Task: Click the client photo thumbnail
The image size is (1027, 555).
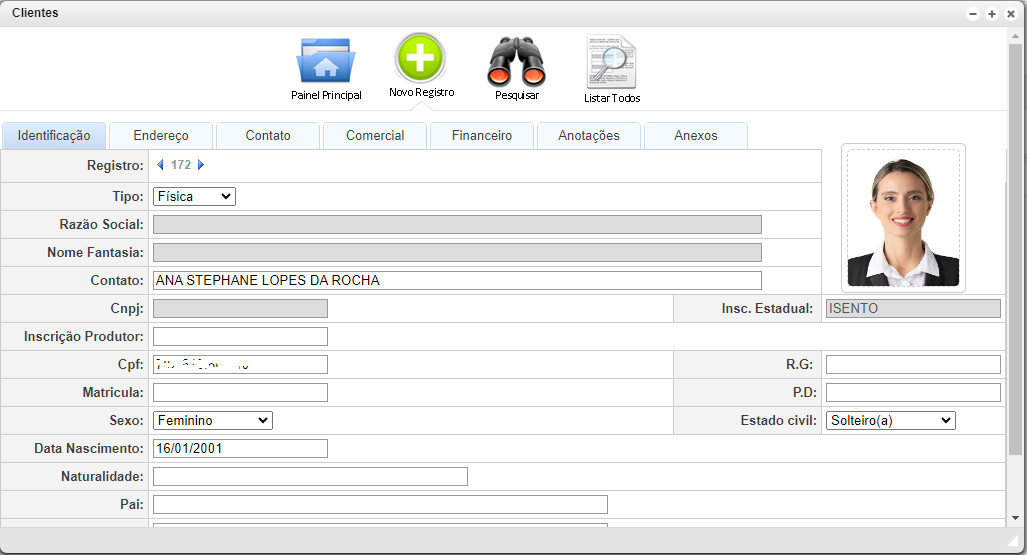Action: click(x=903, y=218)
